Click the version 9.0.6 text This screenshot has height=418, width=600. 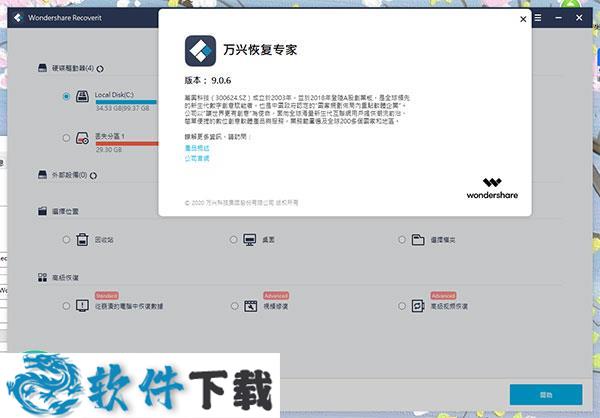tap(208, 80)
